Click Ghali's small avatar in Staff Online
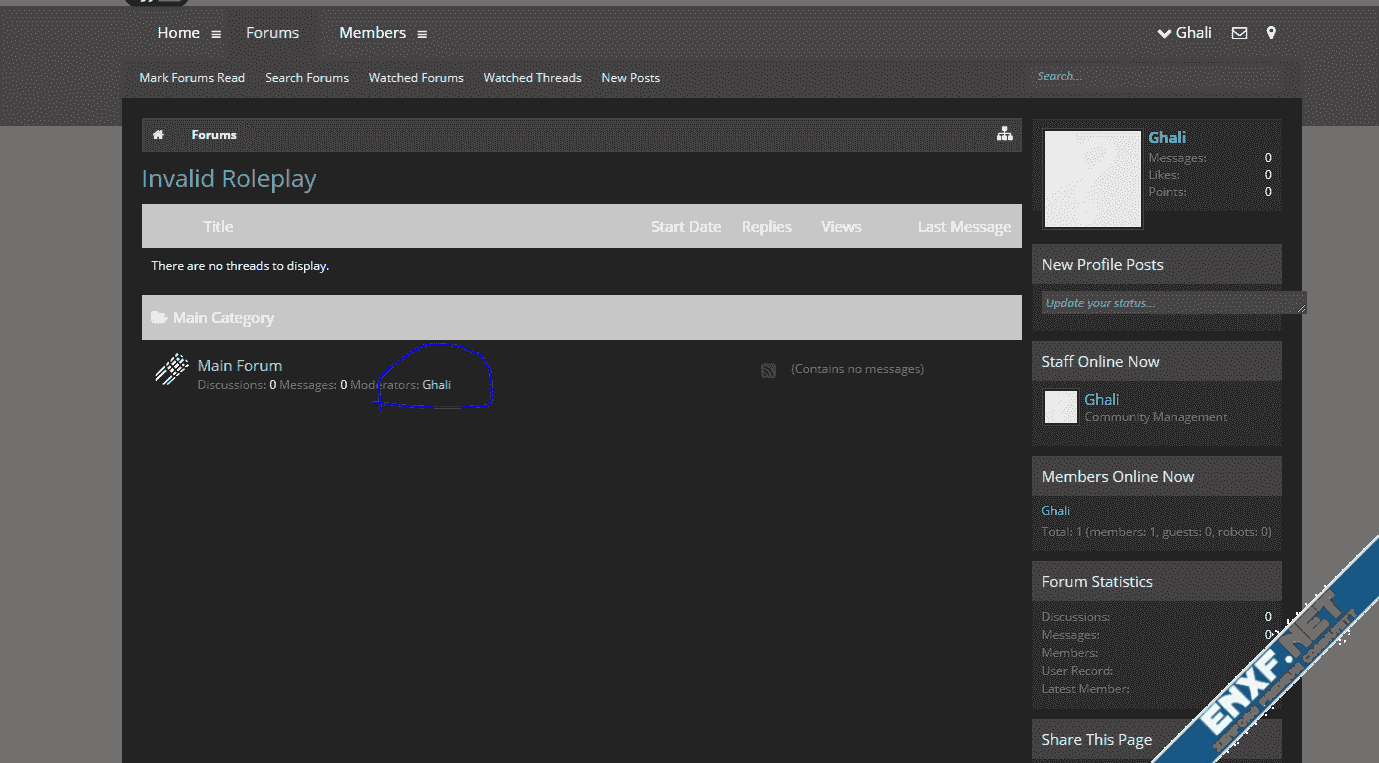1379x763 pixels. 1060,407
